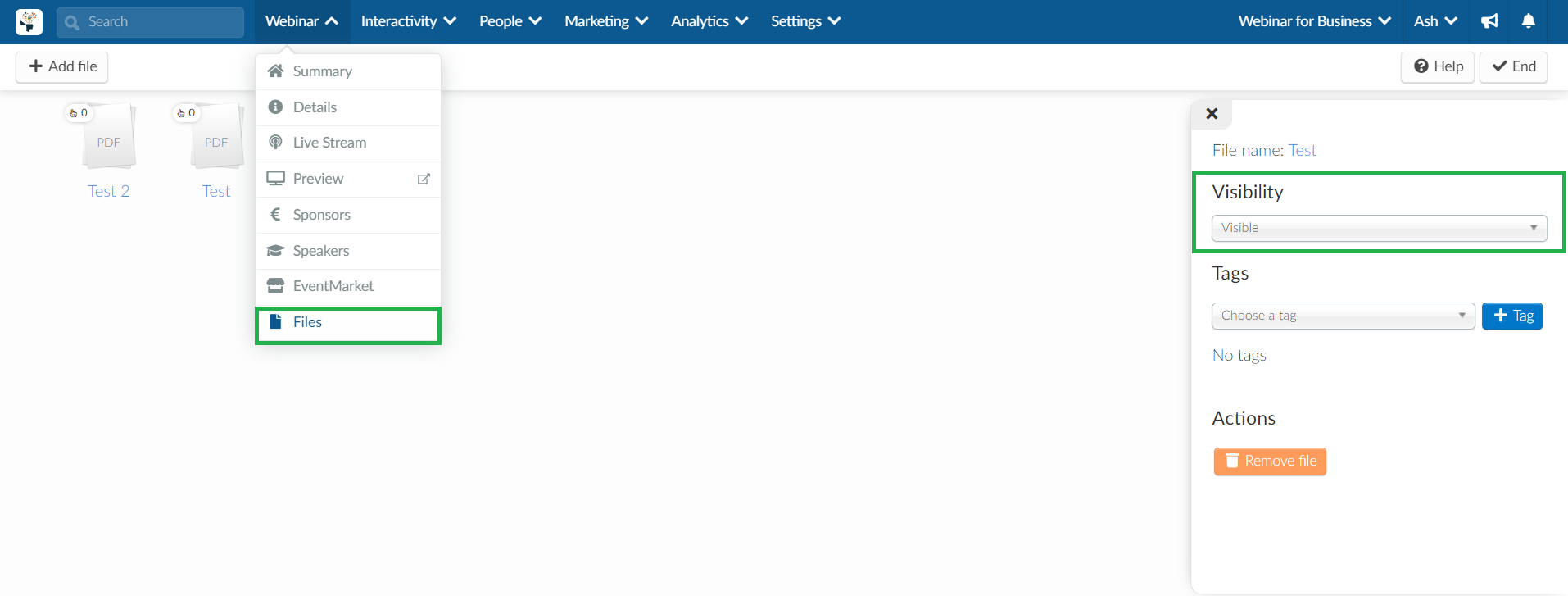Screen dimensions: 1568x596
Task: Click the orange Remove file button
Action: tap(1270, 462)
